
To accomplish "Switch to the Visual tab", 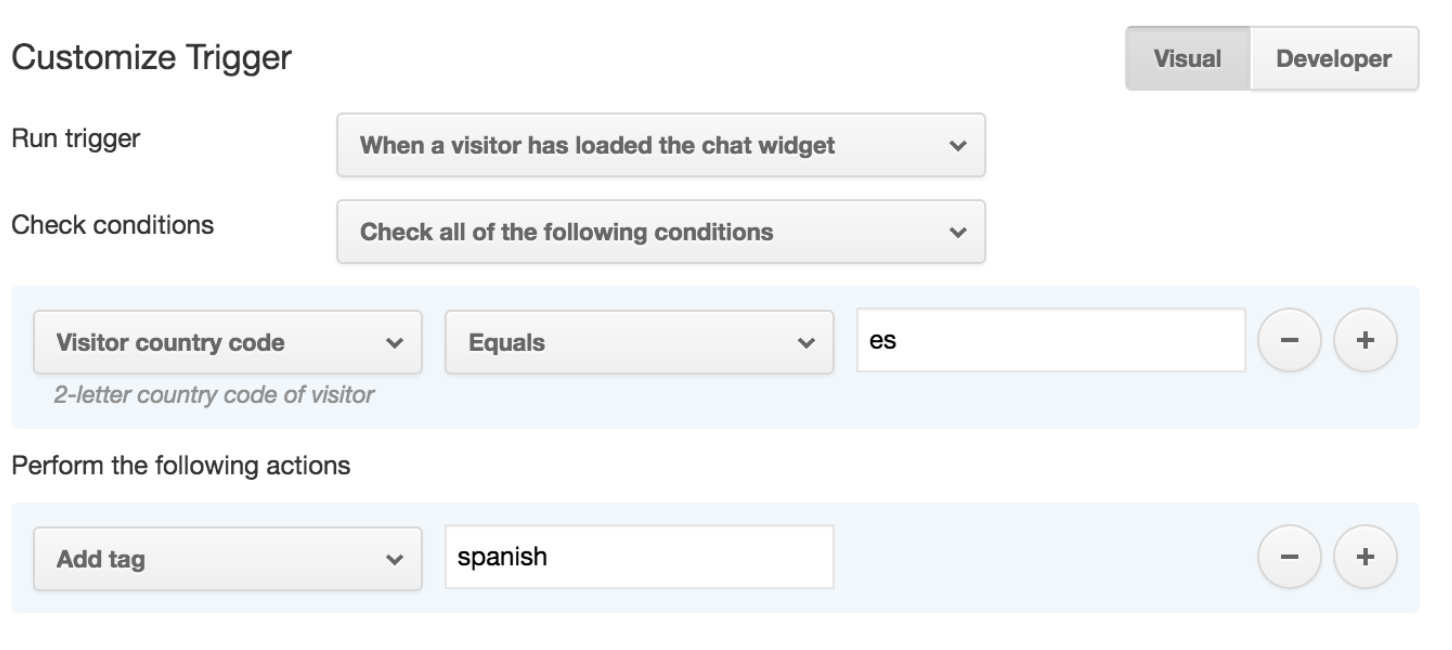I will coord(1187,58).
